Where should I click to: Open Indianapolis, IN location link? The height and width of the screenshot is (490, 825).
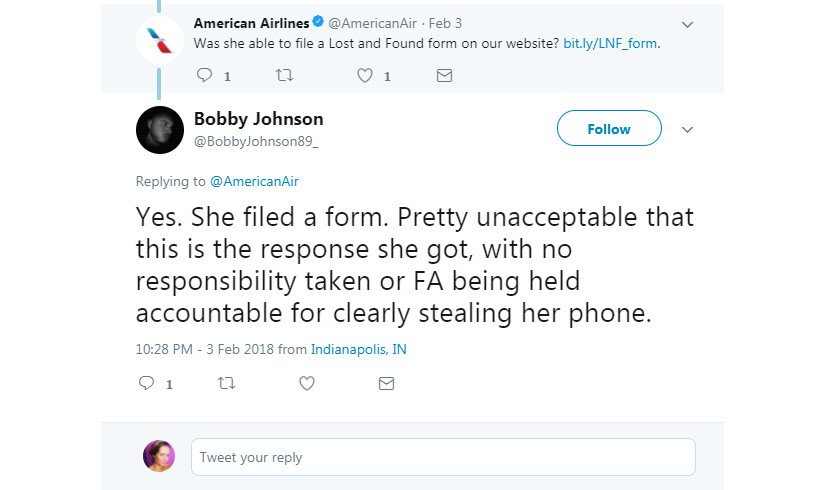(x=359, y=349)
